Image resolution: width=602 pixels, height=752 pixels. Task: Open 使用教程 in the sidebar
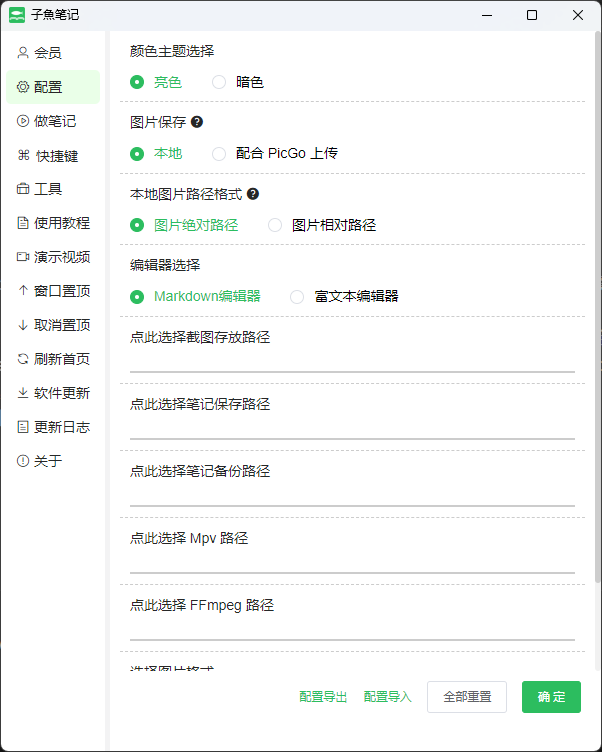pyautogui.click(x=53, y=223)
